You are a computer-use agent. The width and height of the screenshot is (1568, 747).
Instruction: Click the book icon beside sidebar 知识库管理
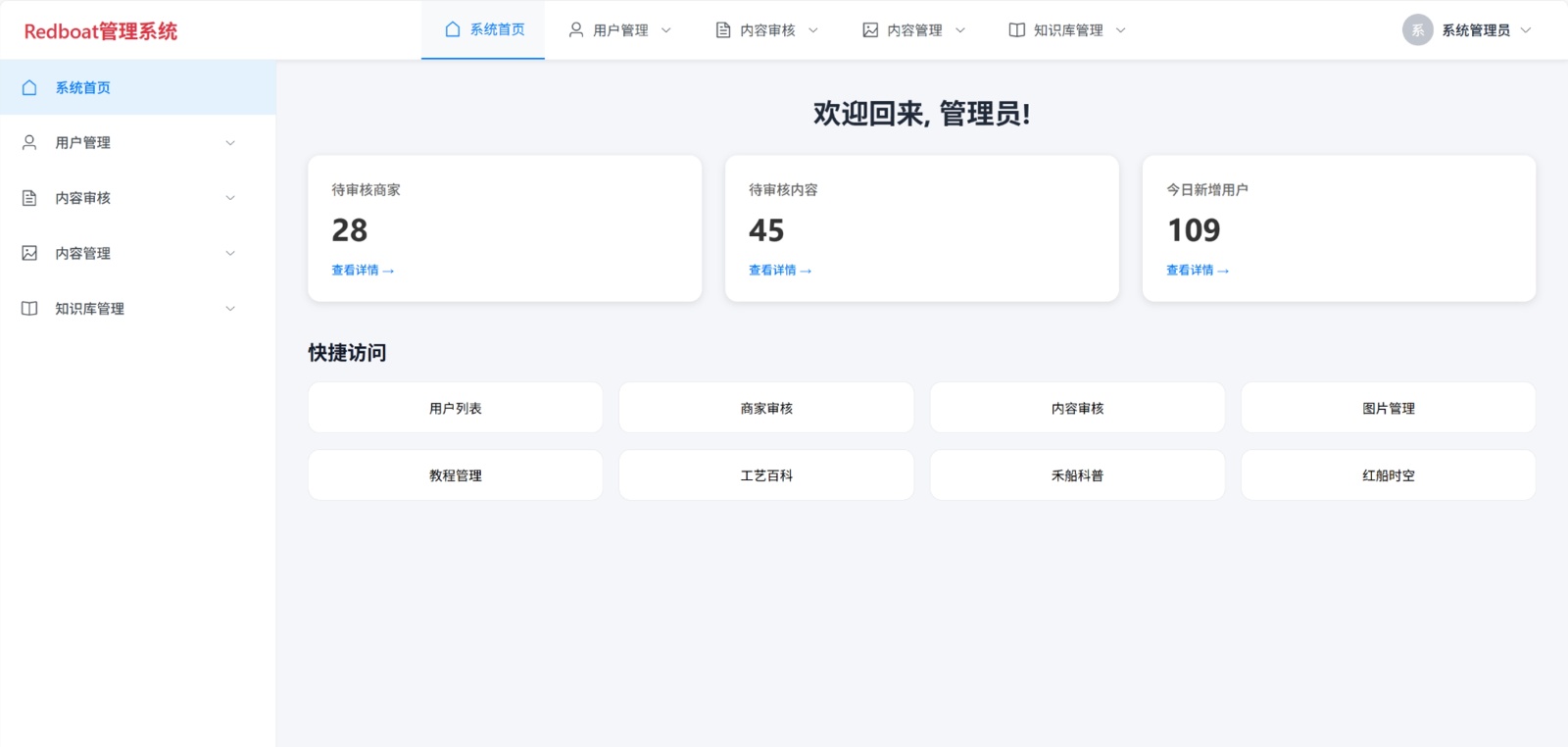pos(29,308)
